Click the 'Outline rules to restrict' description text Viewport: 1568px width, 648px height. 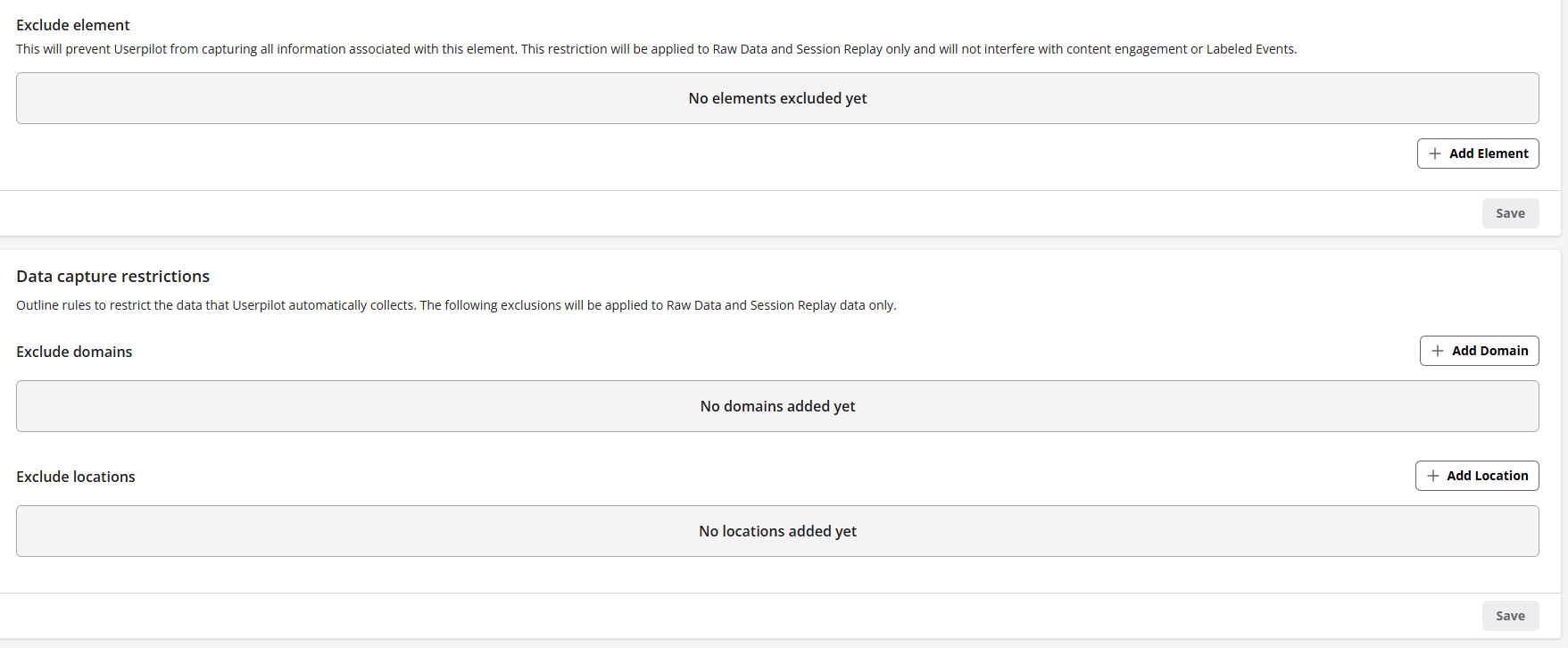click(x=456, y=305)
